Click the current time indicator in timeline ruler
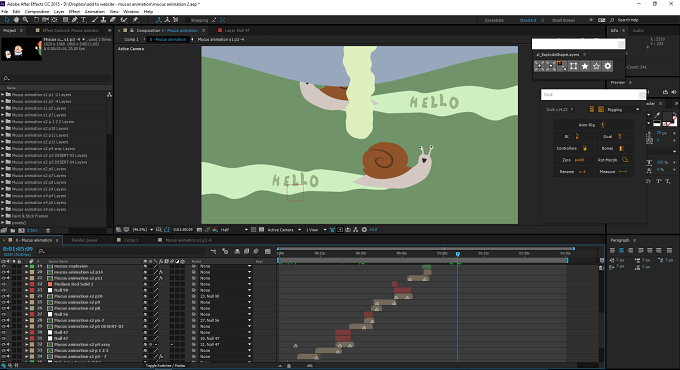This screenshot has width=680, height=370. click(x=458, y=254)
